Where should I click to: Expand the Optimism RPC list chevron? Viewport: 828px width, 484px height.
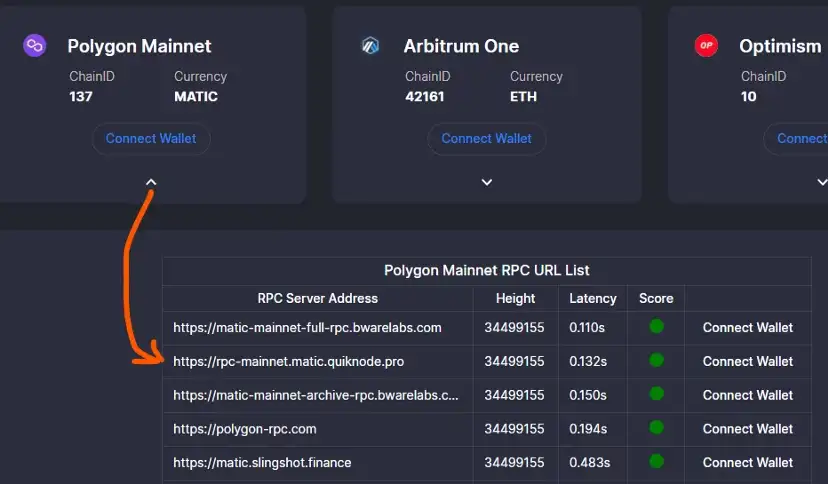click(x=821, y=182)
